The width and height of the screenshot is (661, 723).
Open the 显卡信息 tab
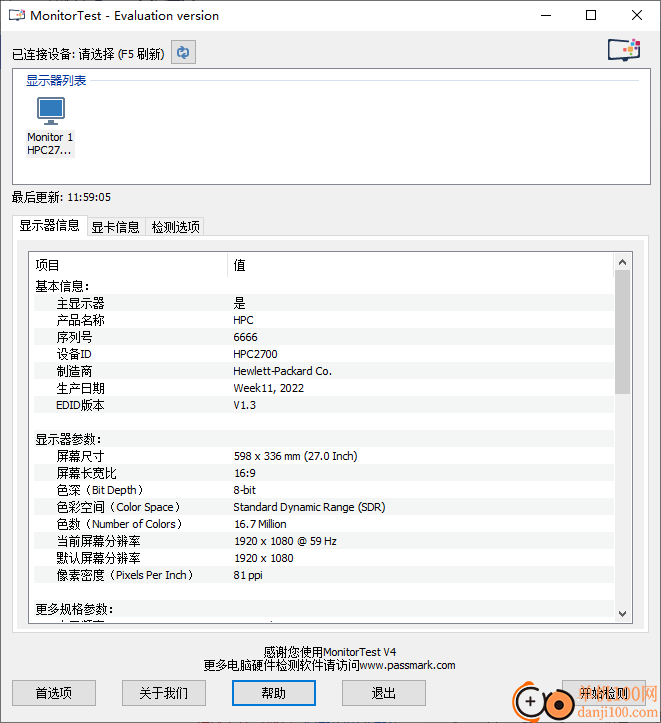(116, 227)
